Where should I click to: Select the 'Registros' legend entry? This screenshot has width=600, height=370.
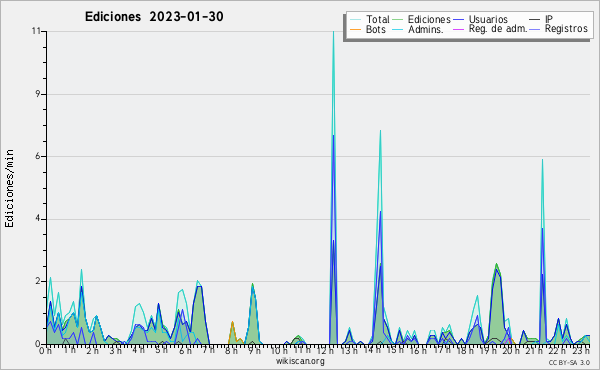[559, 29]
